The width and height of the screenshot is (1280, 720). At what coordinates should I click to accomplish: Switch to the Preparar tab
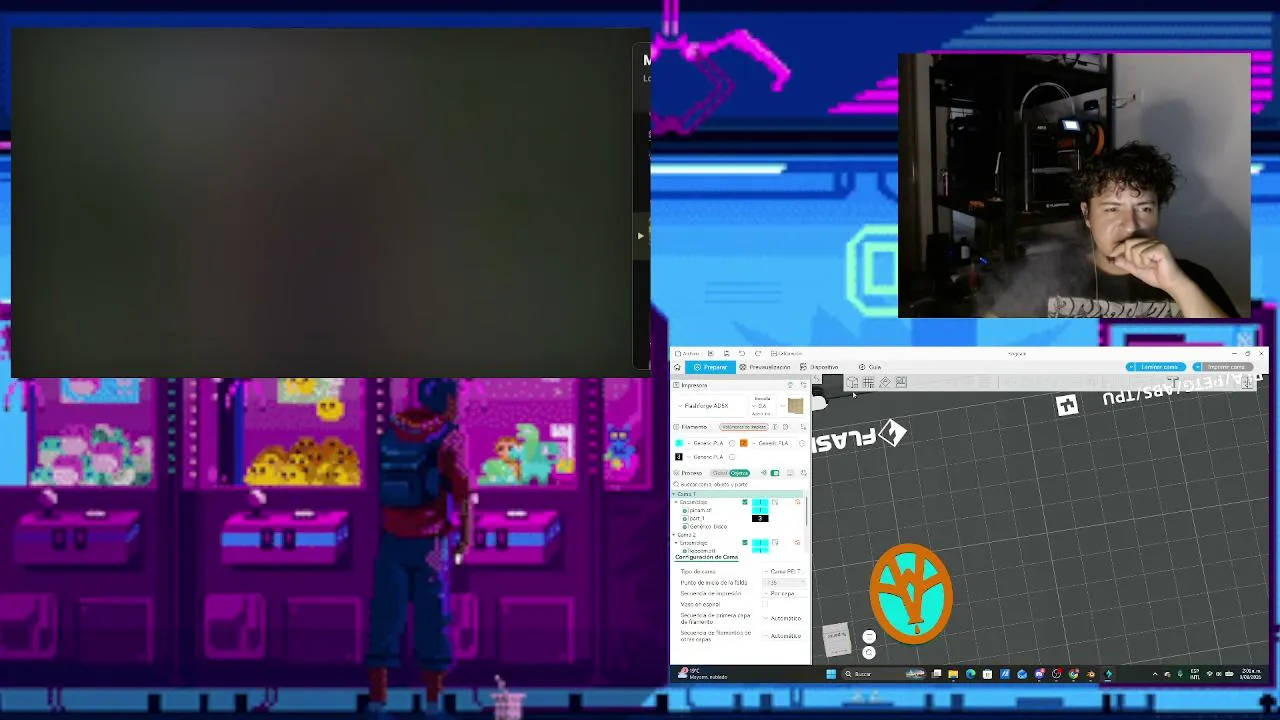point(711,367)
